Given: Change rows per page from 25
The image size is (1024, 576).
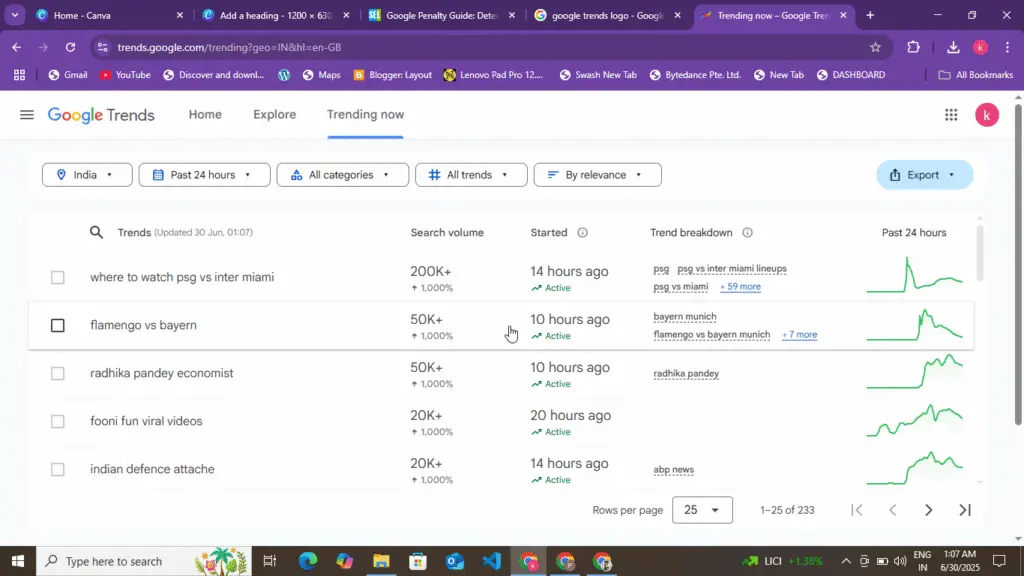Looking at the screenshot, I should point(702,510).
